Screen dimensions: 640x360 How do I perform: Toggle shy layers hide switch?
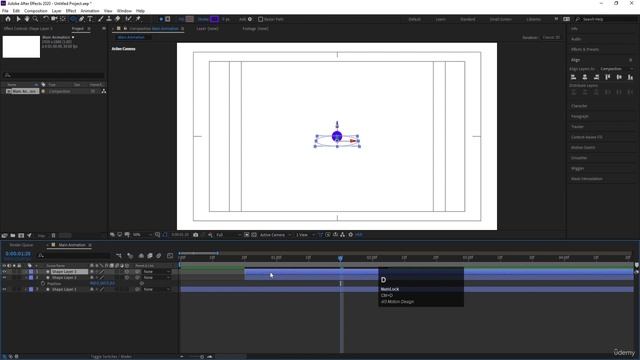tap(141, 256)
